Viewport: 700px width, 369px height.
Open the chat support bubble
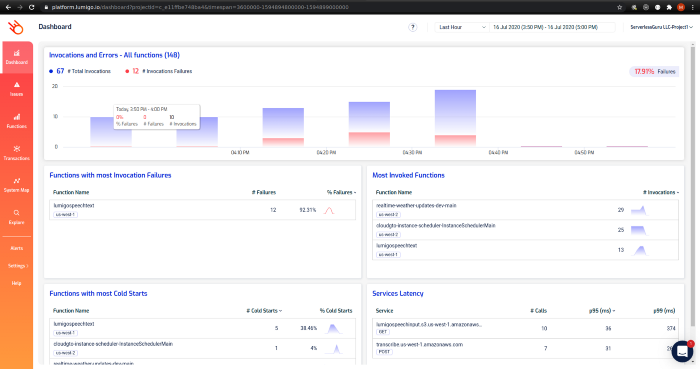pos(682,351)
